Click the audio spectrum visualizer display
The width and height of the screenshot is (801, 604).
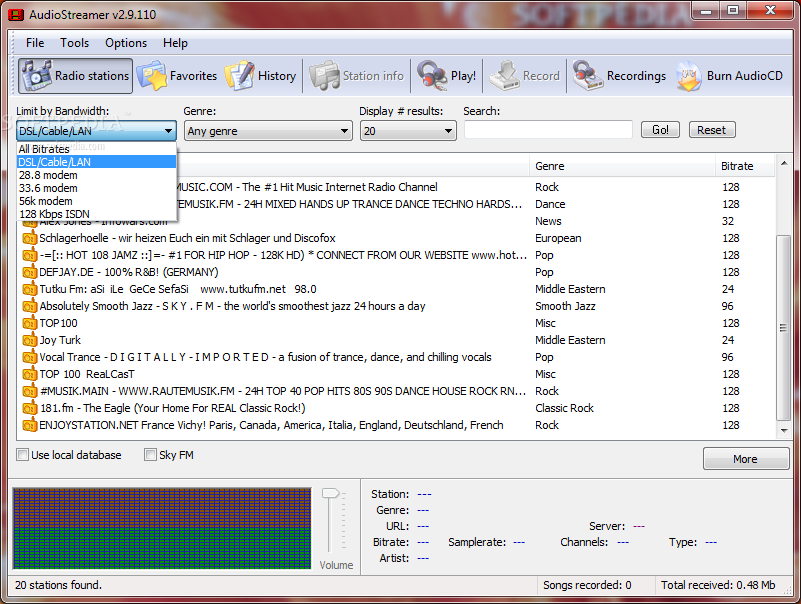click(162, 528)
